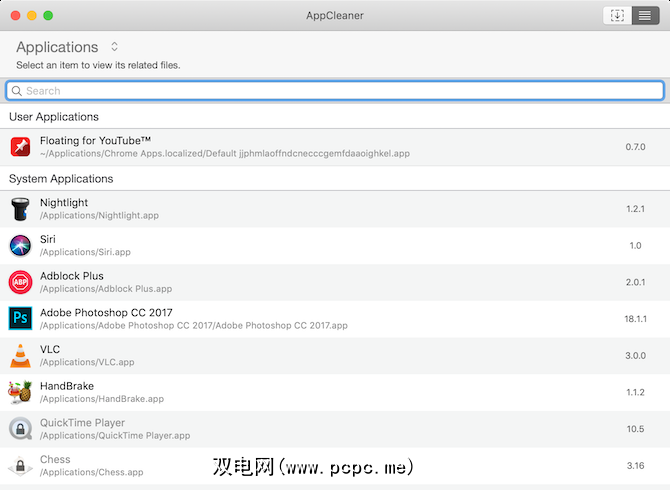This screenshot has width=670, height=490.
Task: Click version 2.0.1 value
Action: (x=635, y=282)
